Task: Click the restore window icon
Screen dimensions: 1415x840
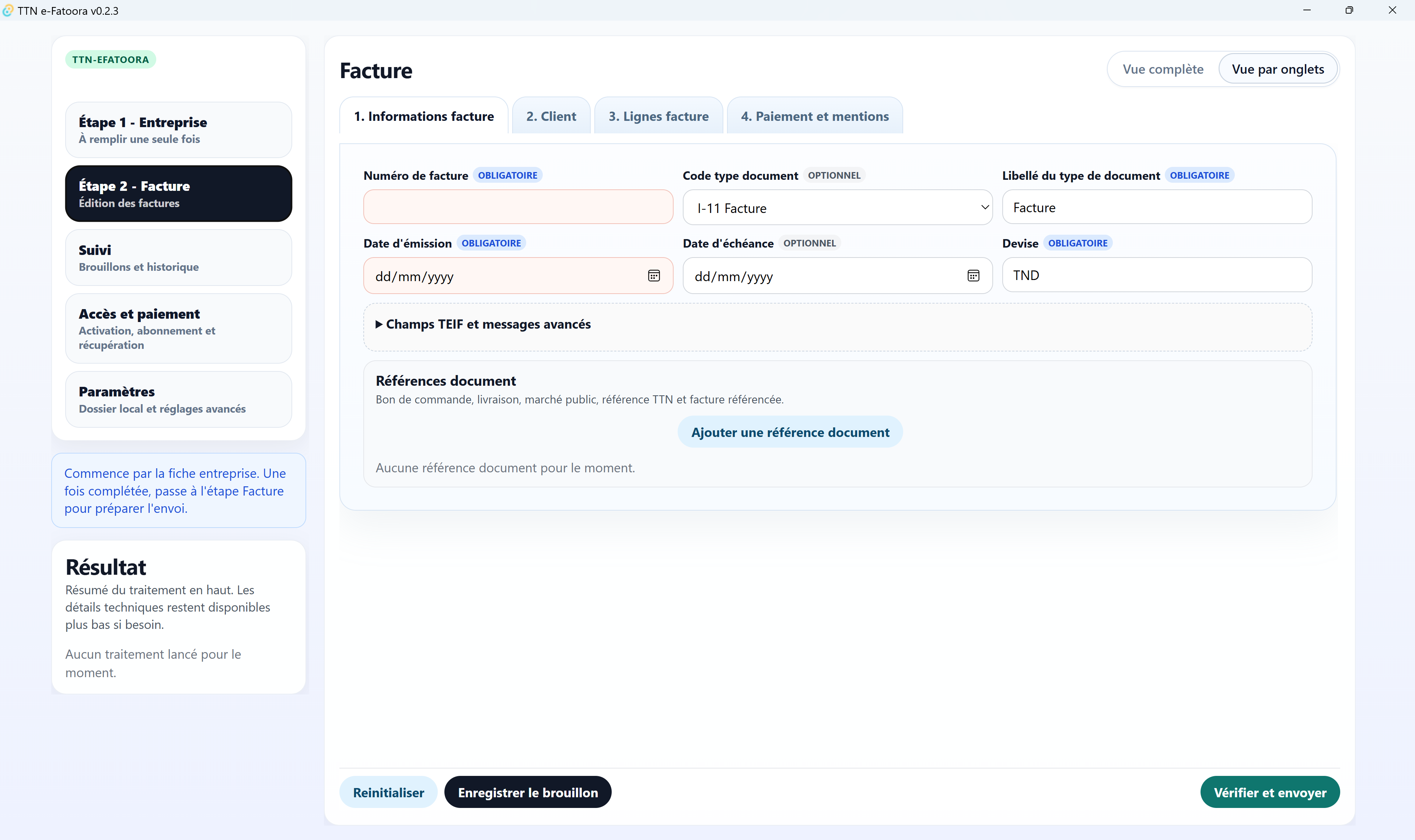Action: [x=1349, y=10]
